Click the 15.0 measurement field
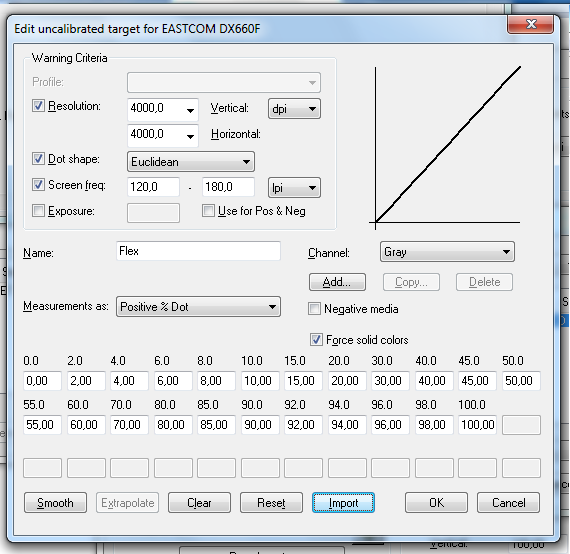Image resolution: width=570 pixels, height=554 pixels. click(x=303, y=381)
